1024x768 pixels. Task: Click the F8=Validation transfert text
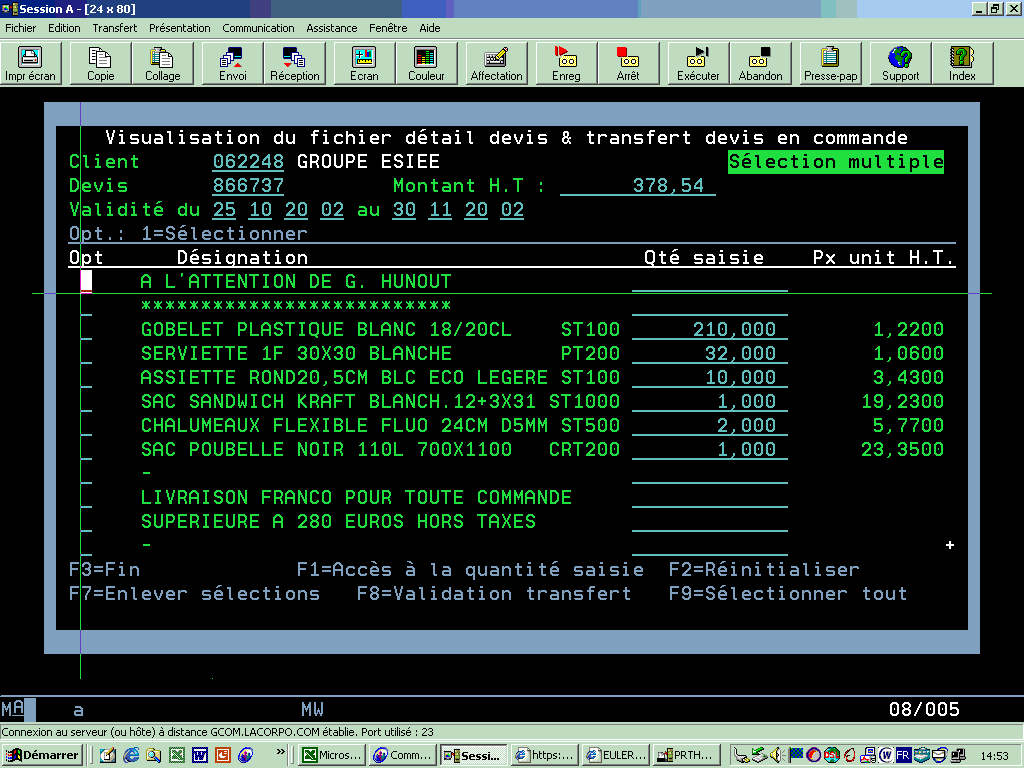click(x=494, y=594)
